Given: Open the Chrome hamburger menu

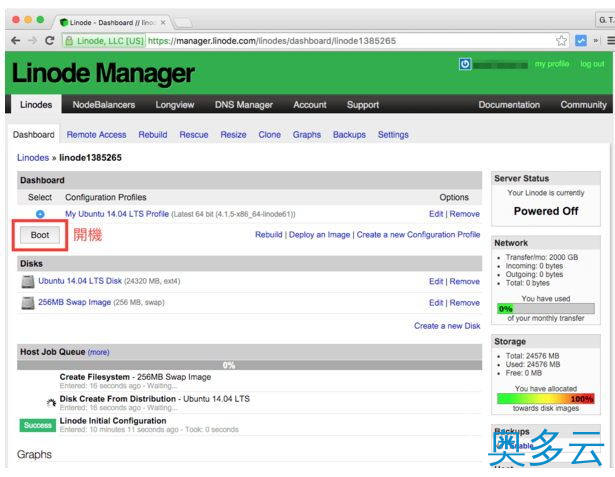Looking at the screenshot, I should click(x=611, y=40).
